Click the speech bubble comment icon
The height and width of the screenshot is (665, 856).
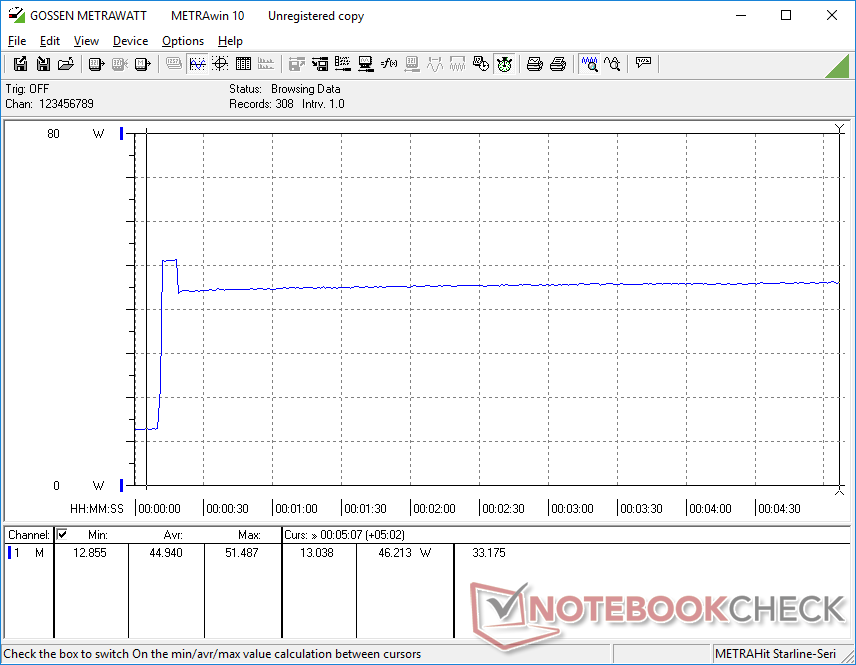point(643,63)
